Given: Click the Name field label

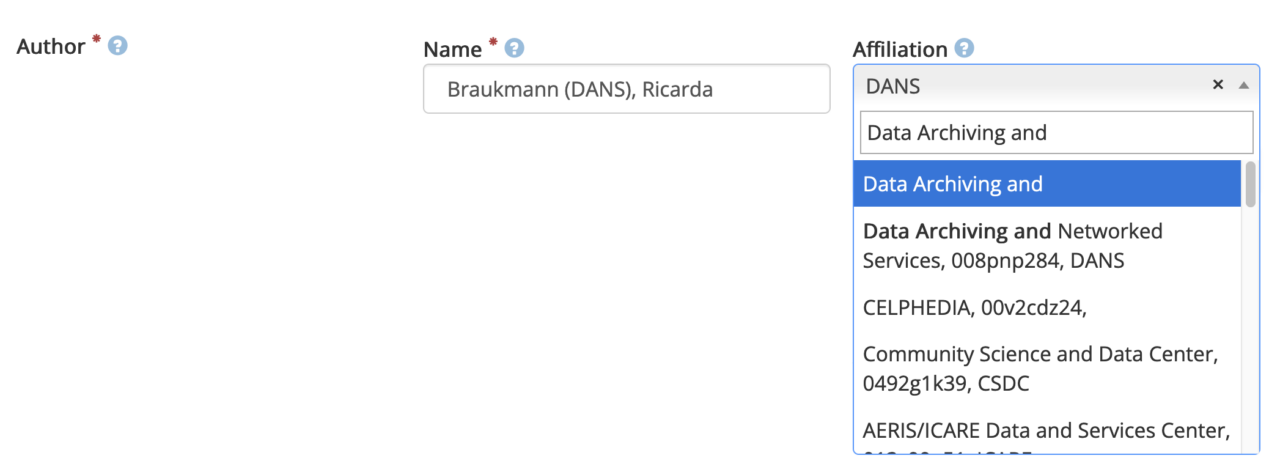Looking at the screenshot, I should 453,49.
